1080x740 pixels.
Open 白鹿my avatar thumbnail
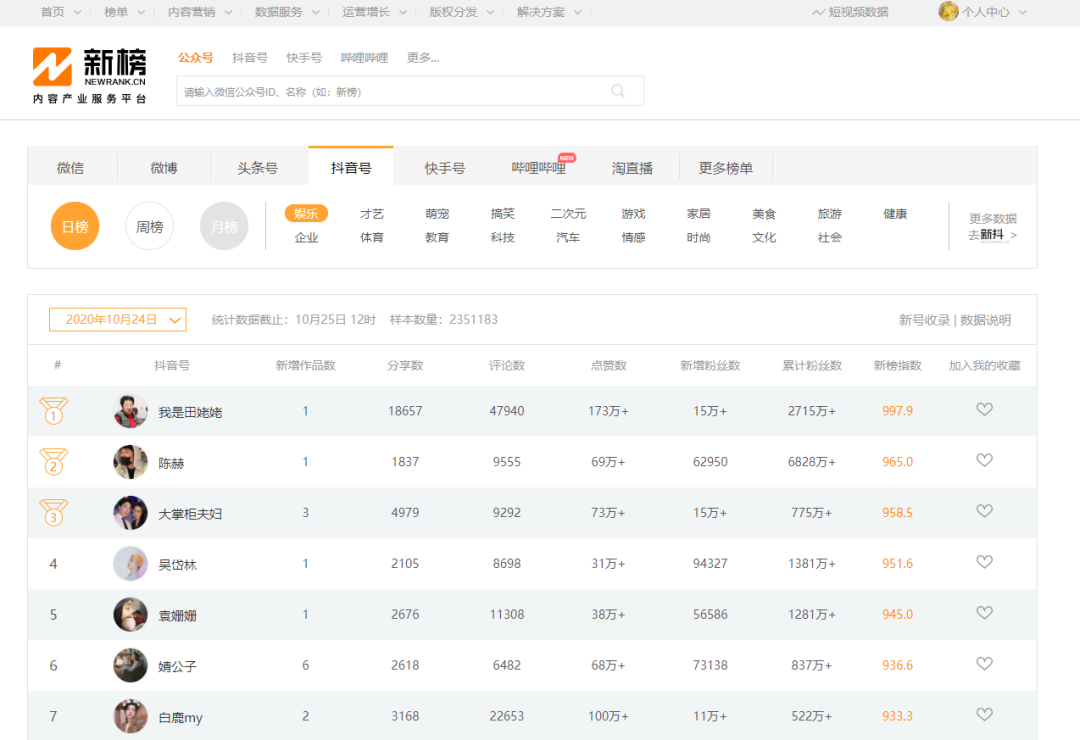(x=130, y=717)
